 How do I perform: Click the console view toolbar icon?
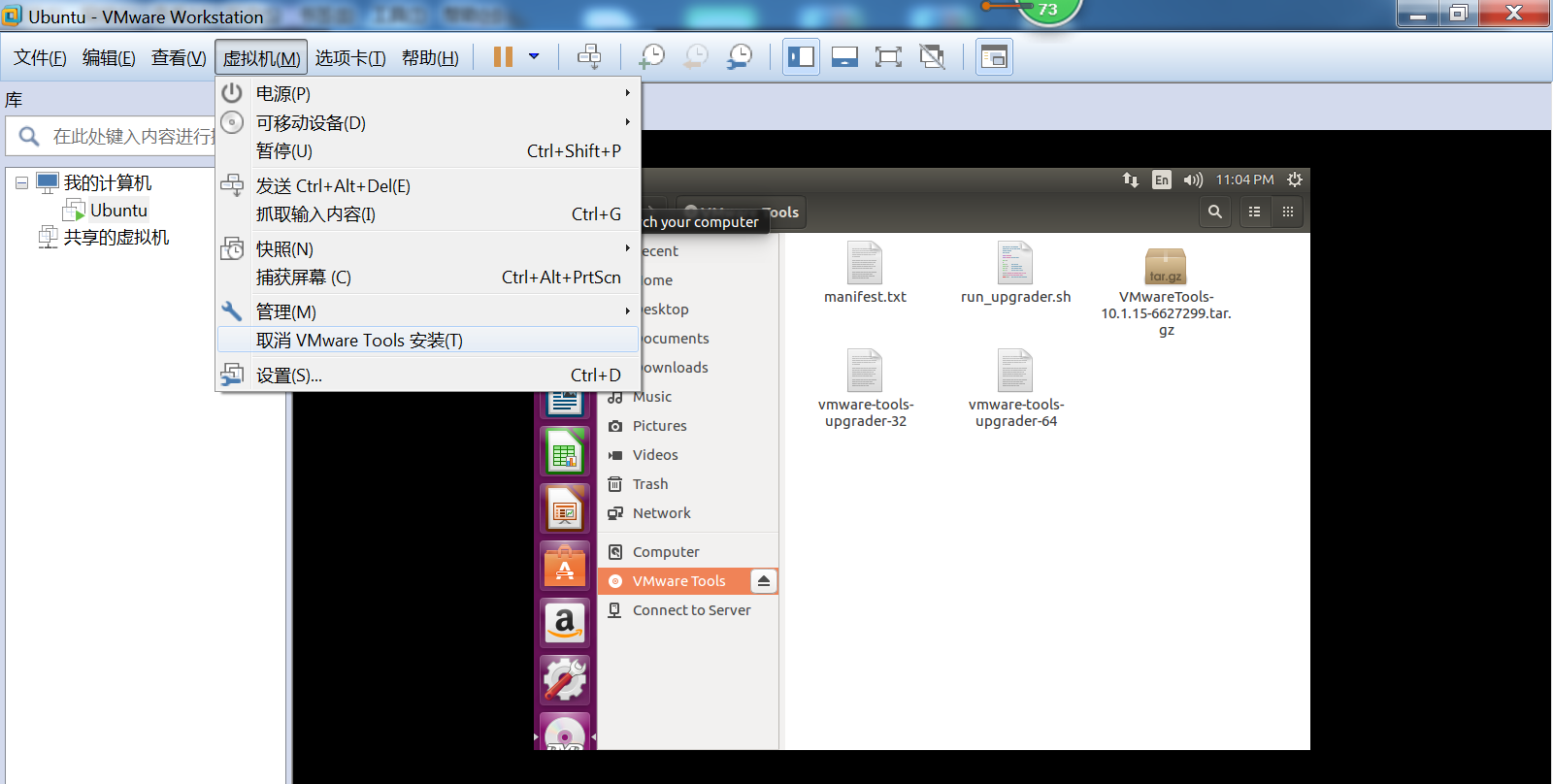pyautogui.click(x=994, y=57)
